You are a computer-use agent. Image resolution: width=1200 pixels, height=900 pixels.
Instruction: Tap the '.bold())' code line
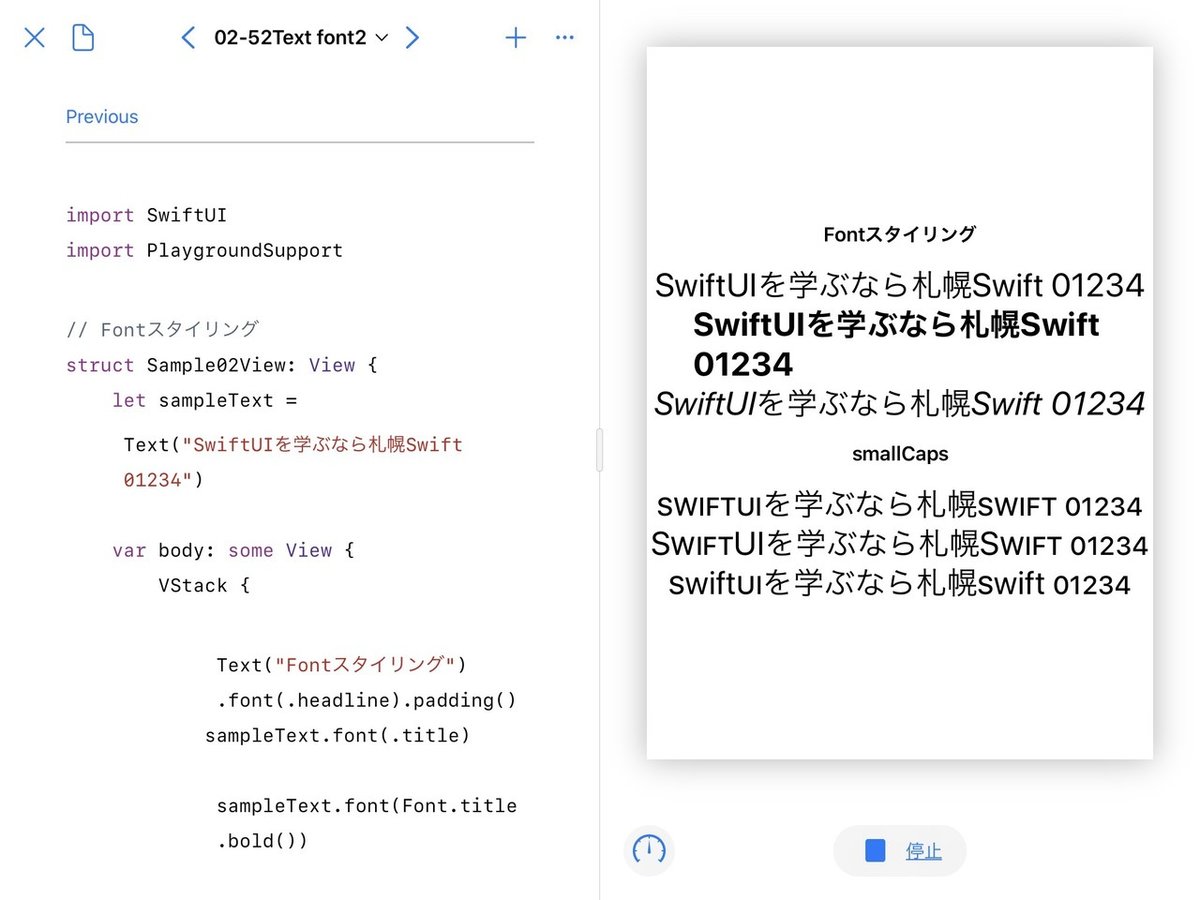pos(262,841)
